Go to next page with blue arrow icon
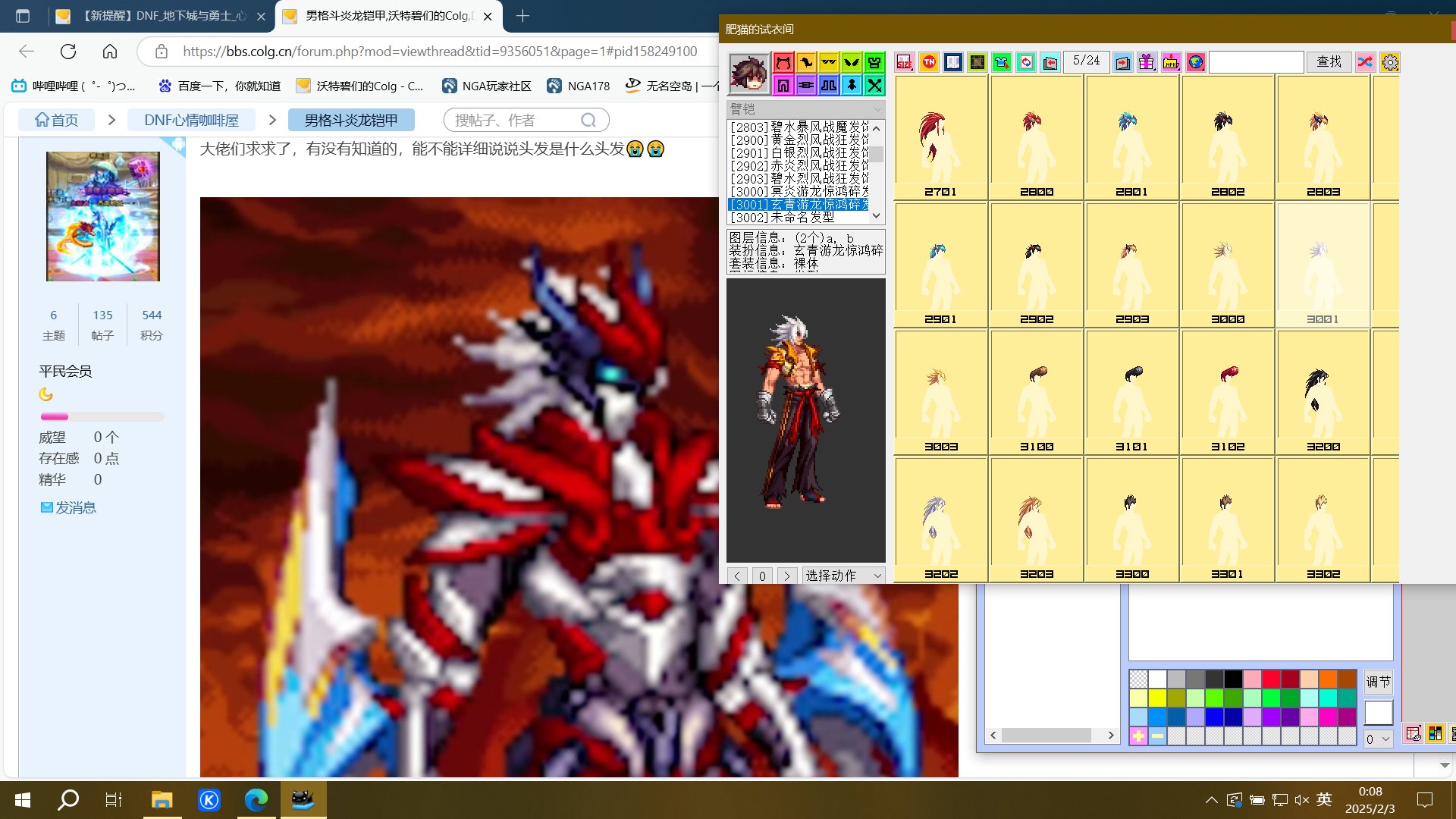1456x819 pixels. tap(1122, 62)
